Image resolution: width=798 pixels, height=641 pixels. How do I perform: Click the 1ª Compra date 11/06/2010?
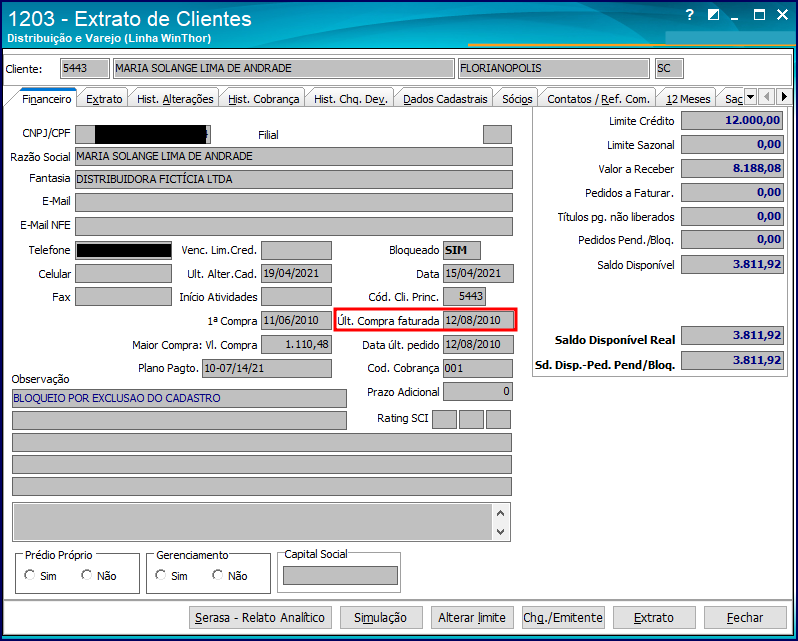296,320
